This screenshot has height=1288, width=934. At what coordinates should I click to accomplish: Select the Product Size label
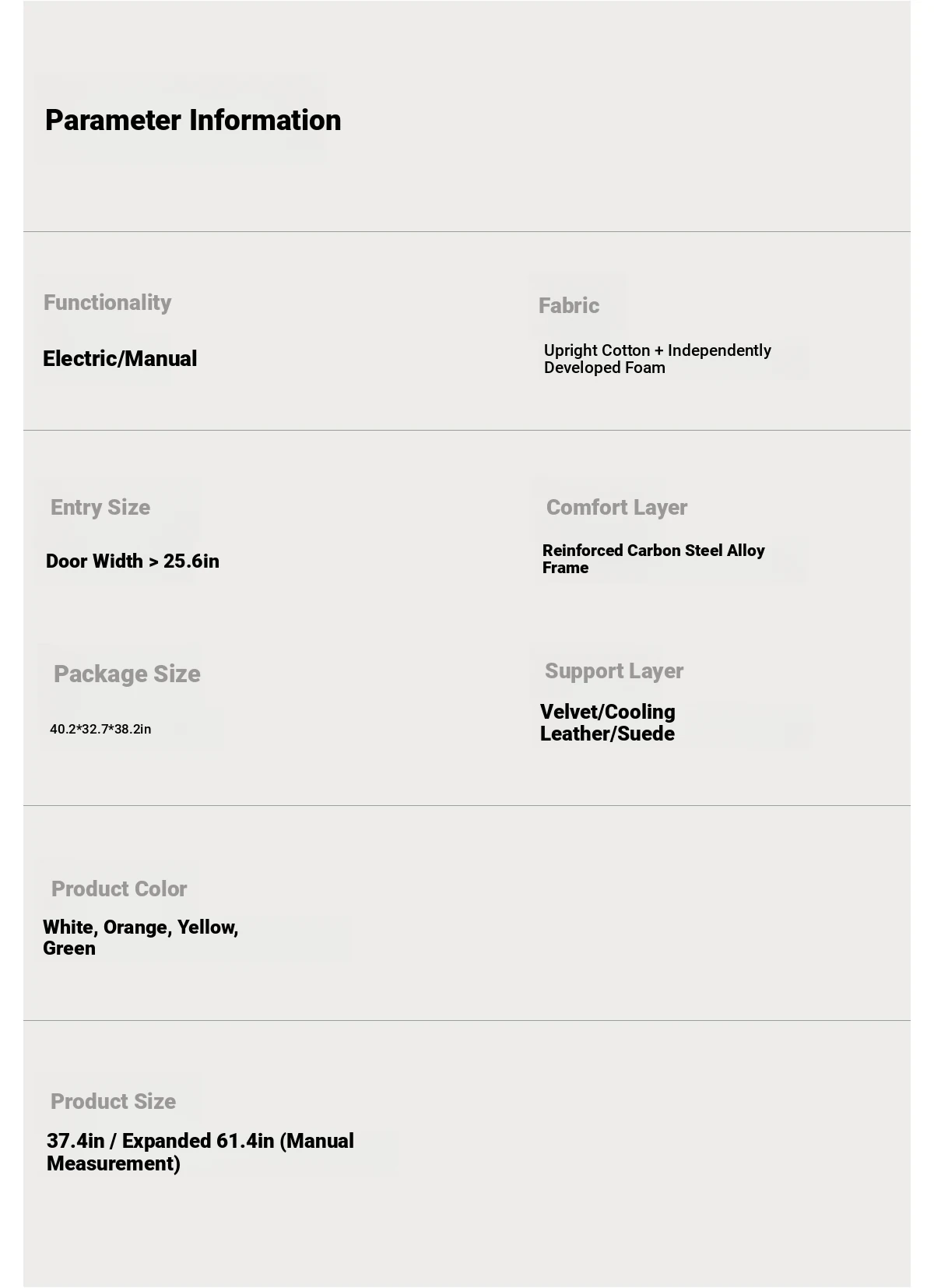[113, 1102]
